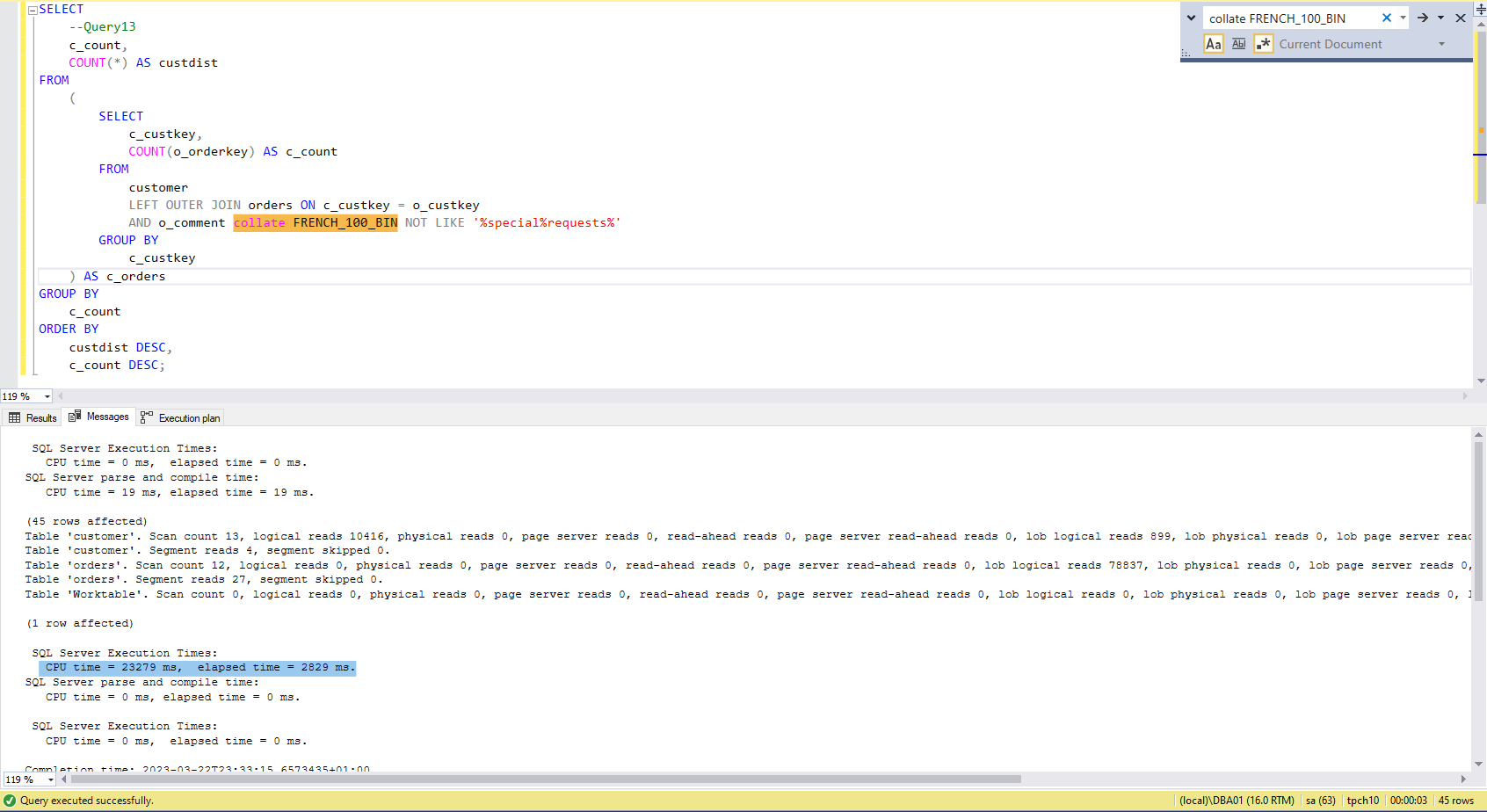Viewport: 1487px width, 812px height.
Task: Select the Messages tab
Action: [98, 417]
